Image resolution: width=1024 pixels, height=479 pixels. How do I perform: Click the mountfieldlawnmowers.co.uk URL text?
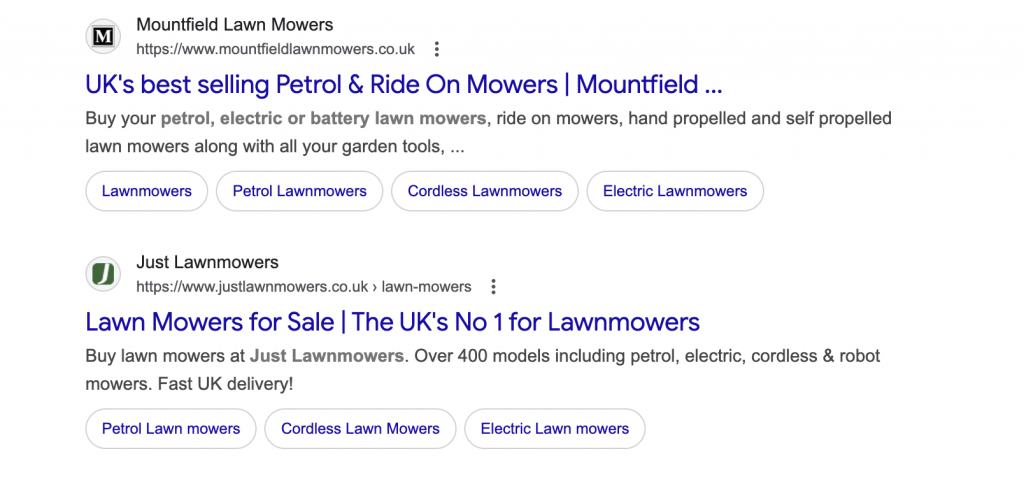pos(275,49)
